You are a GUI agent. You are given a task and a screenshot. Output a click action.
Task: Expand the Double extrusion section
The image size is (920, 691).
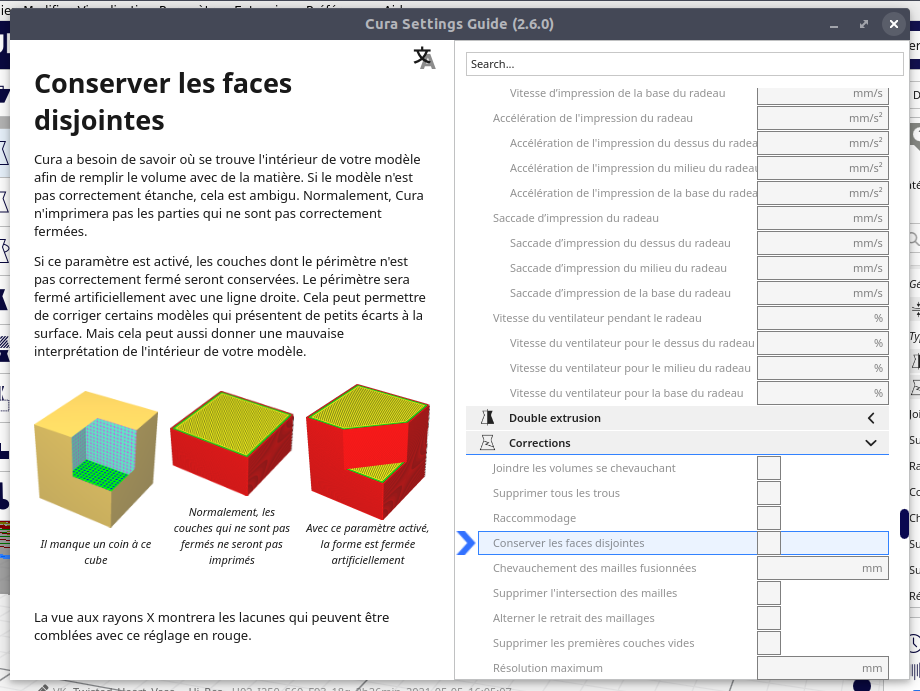pos(871,418)
